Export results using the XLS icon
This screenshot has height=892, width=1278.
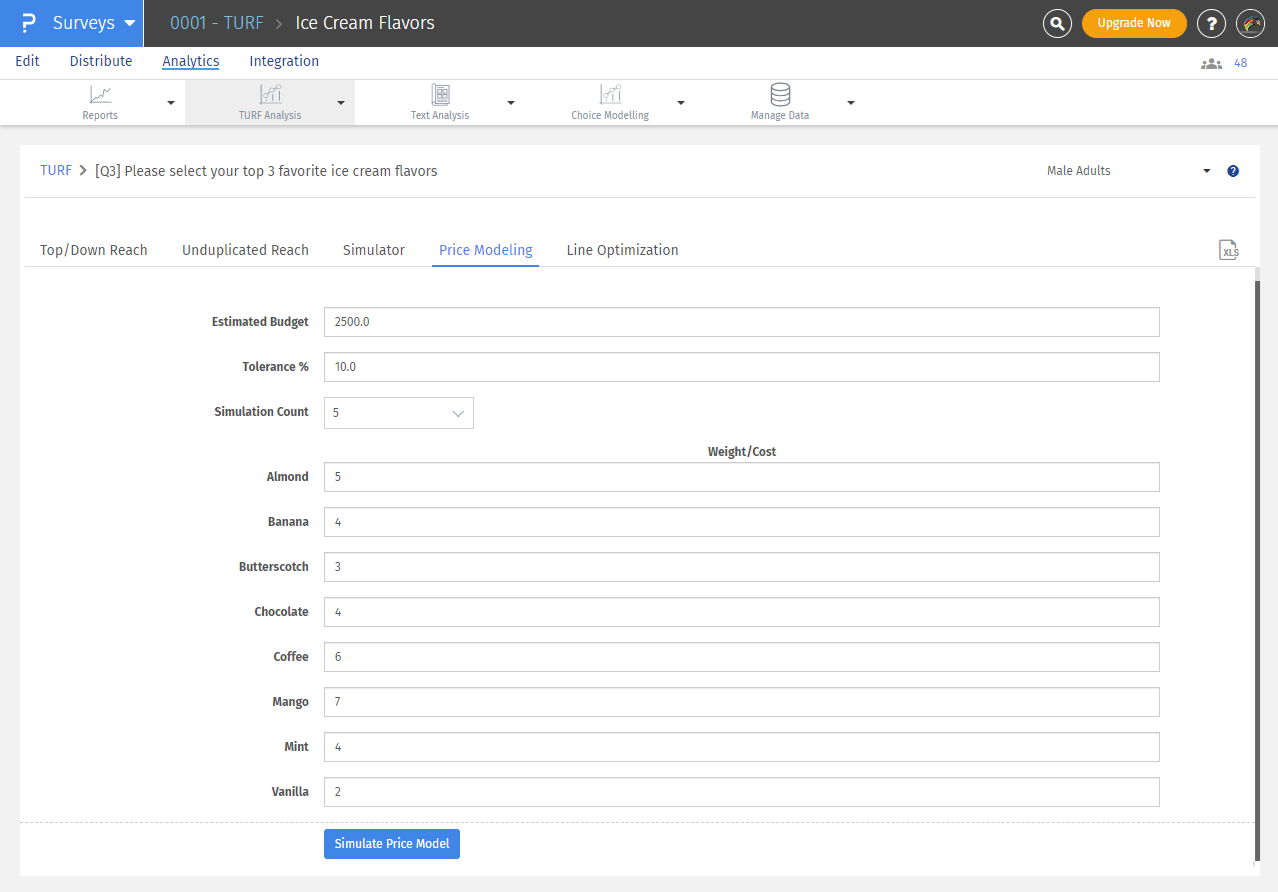click(x=1229, y=251)
